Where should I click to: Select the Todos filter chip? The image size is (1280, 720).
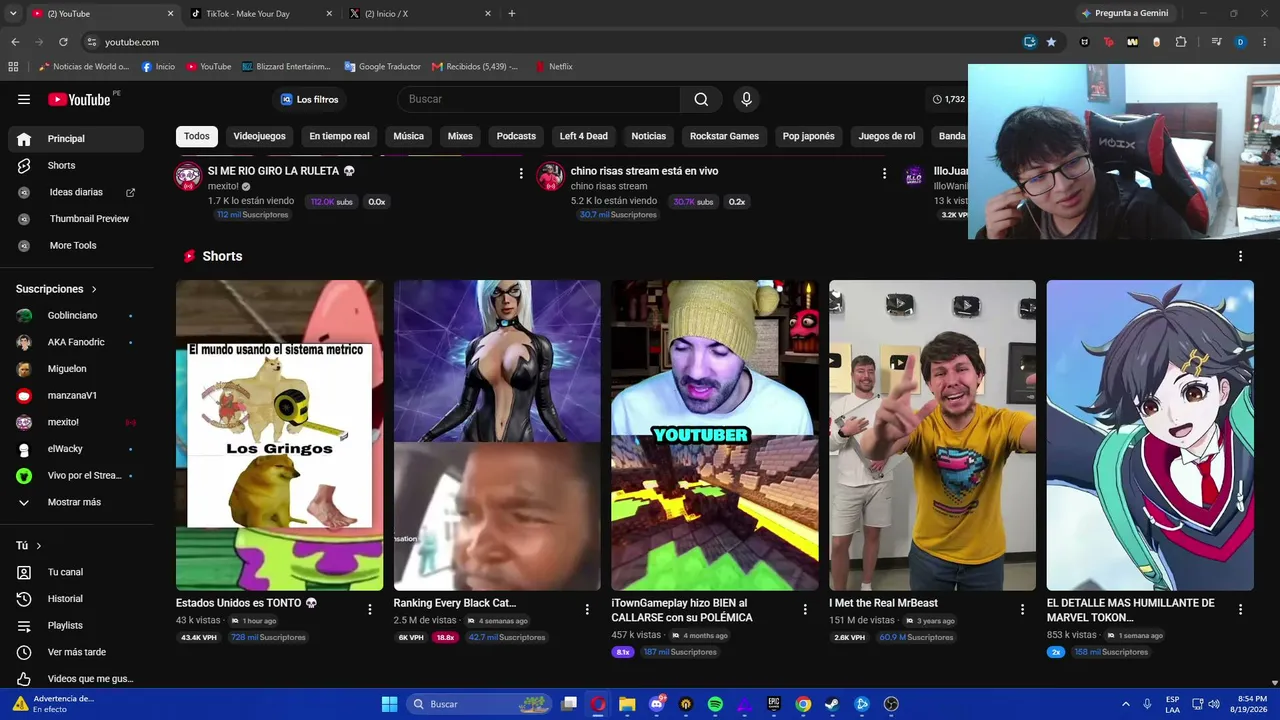(197, 136)
